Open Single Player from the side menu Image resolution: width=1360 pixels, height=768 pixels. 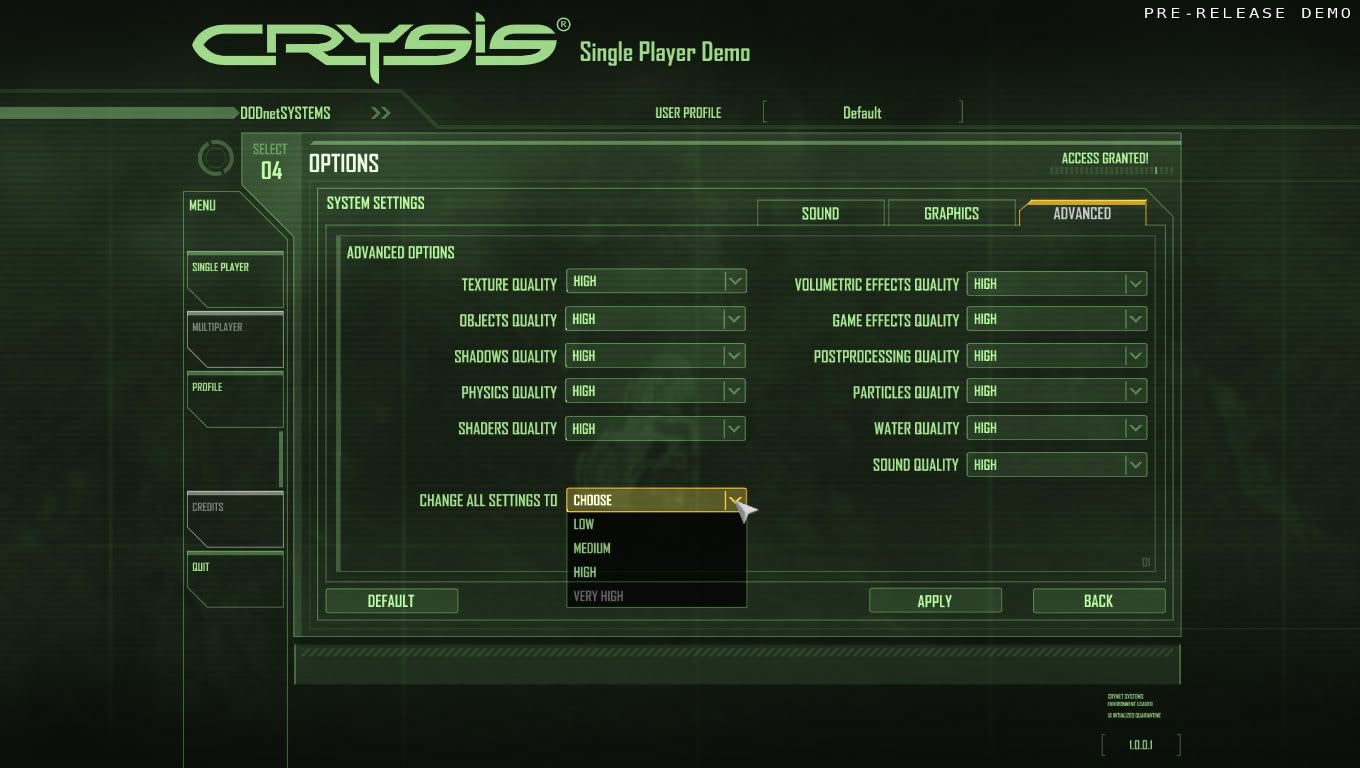(235, 279)
